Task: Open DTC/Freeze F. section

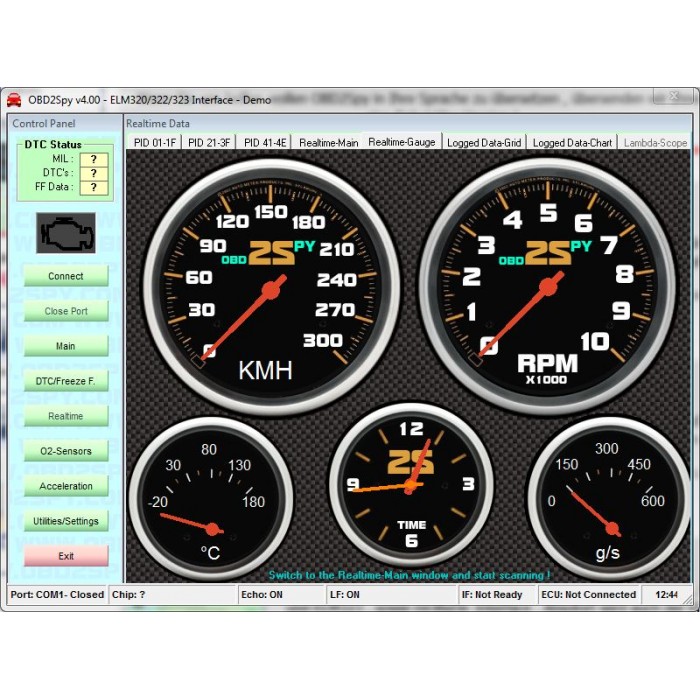Action: tap(65, 381)
